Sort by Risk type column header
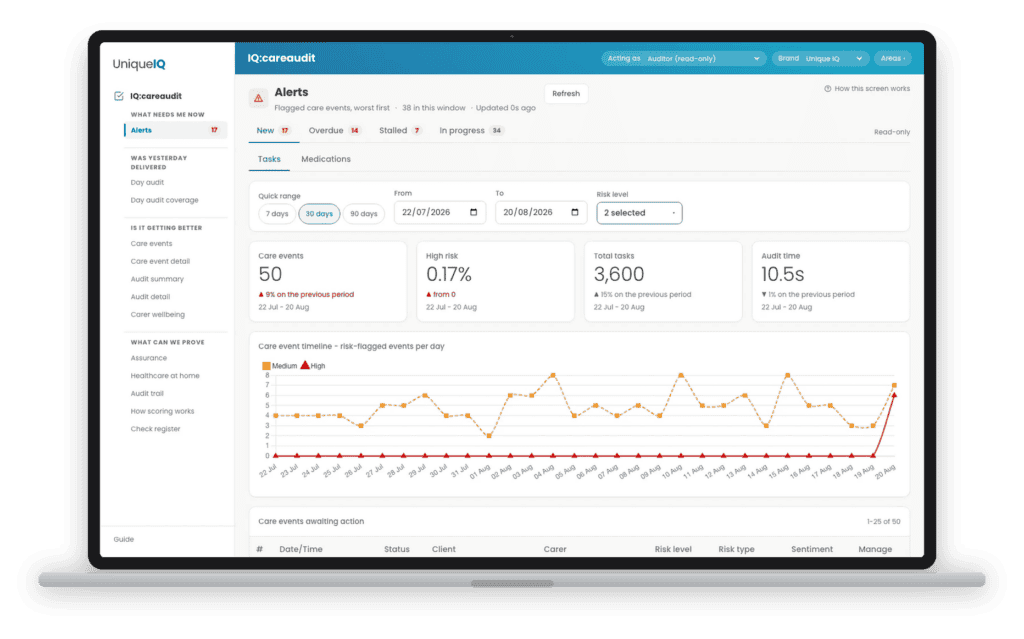The image size is (1024, 639). point(737,549)
